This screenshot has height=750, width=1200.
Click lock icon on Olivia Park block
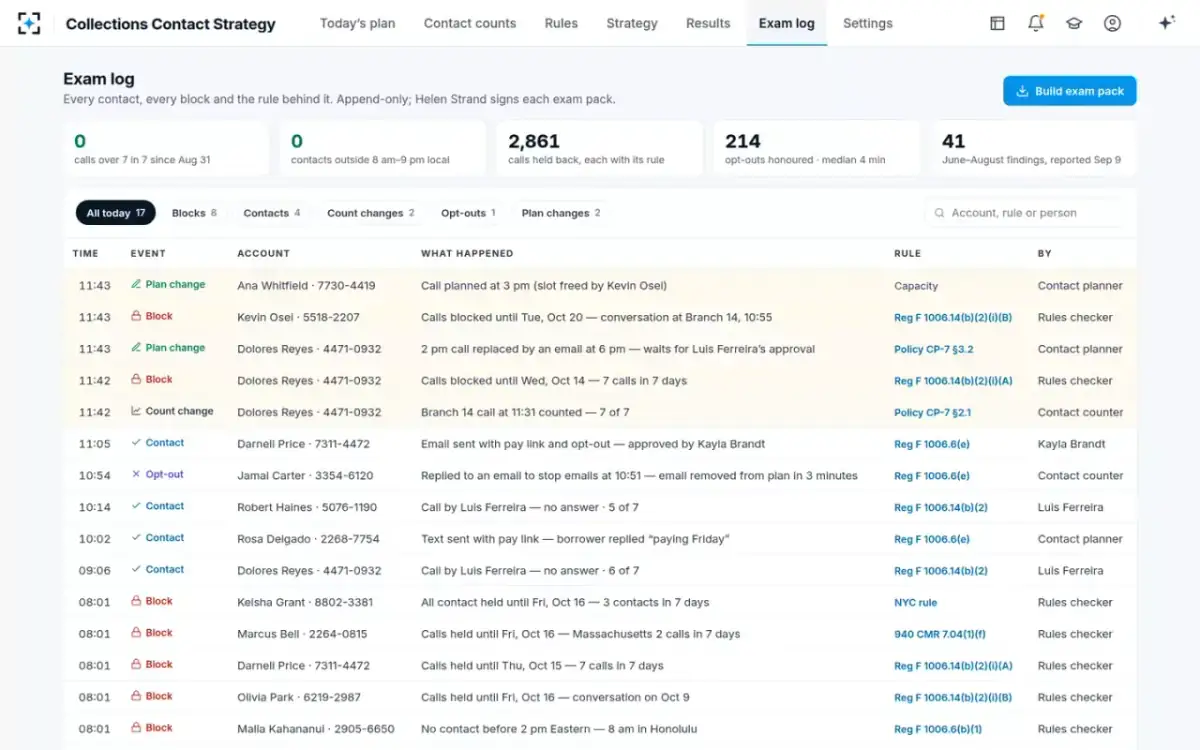[x=136, y=696]
